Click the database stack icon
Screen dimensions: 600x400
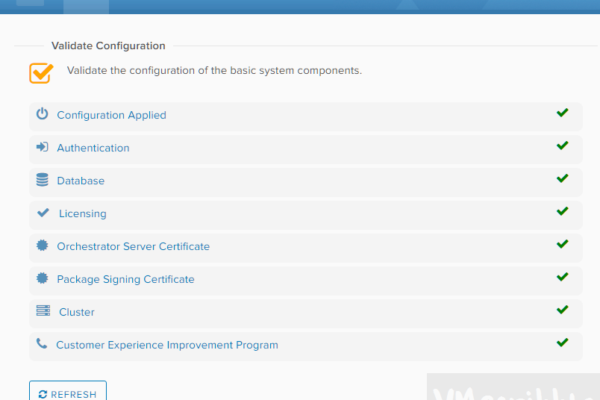pos(42,180)
